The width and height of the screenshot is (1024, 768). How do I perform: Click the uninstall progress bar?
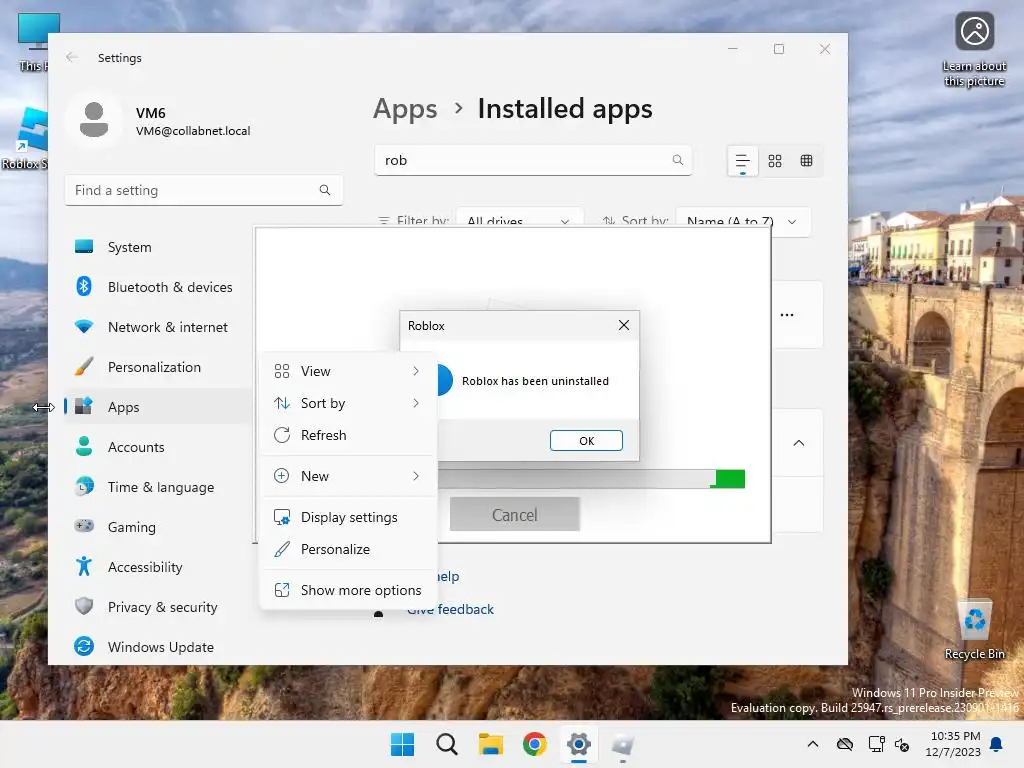point(591,479)
